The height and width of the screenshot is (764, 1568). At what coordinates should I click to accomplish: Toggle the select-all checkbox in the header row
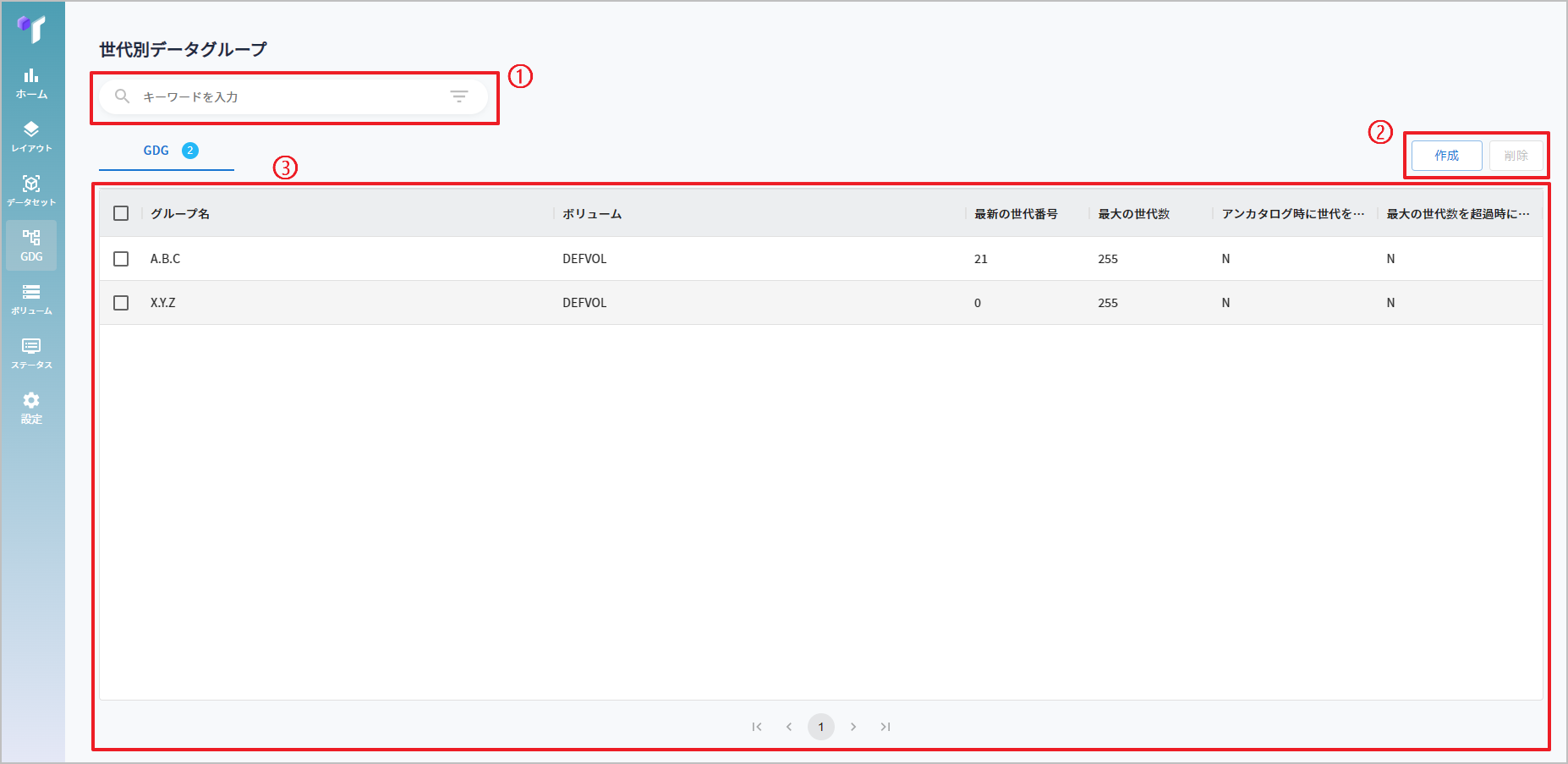click(x=121, y=213)
